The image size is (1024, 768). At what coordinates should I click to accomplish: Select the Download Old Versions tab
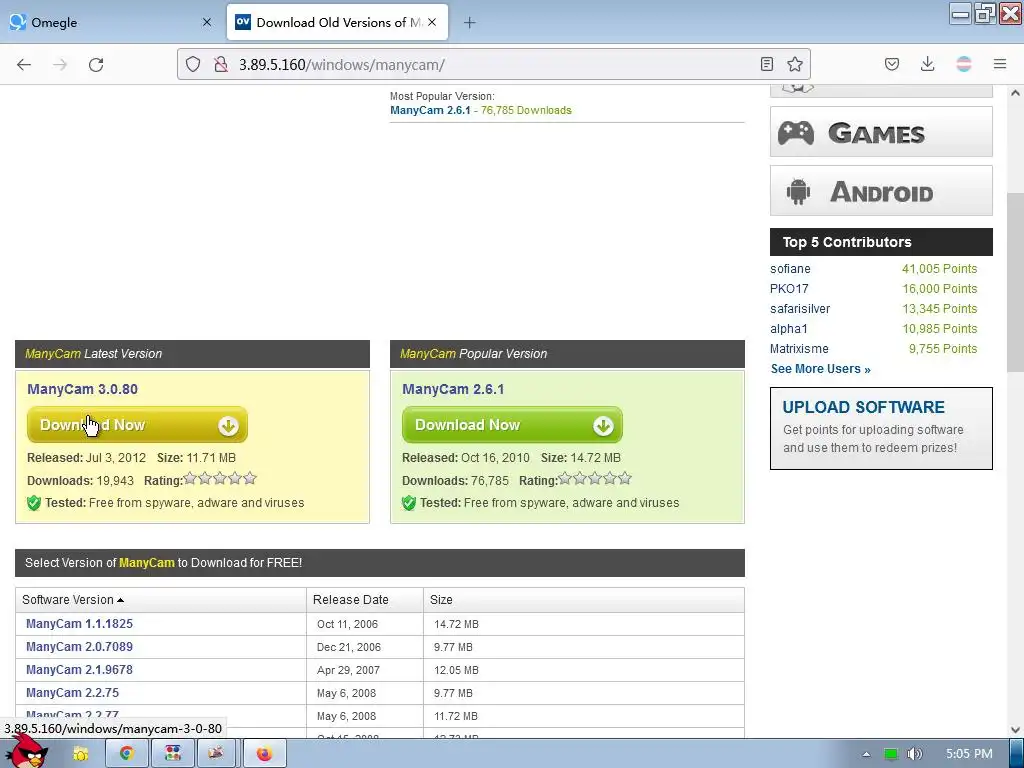click(x=337, y=22)
